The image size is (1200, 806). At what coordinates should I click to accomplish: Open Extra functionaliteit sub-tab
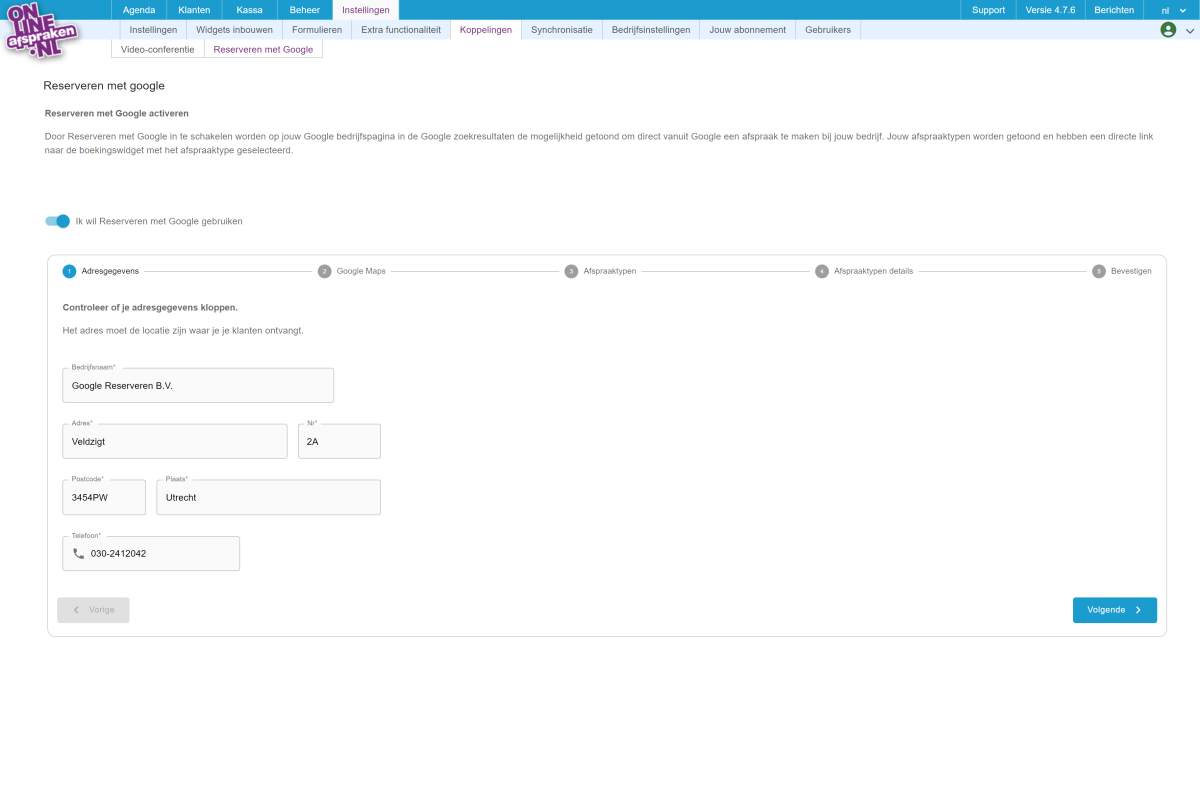click(x=401, y=30)
